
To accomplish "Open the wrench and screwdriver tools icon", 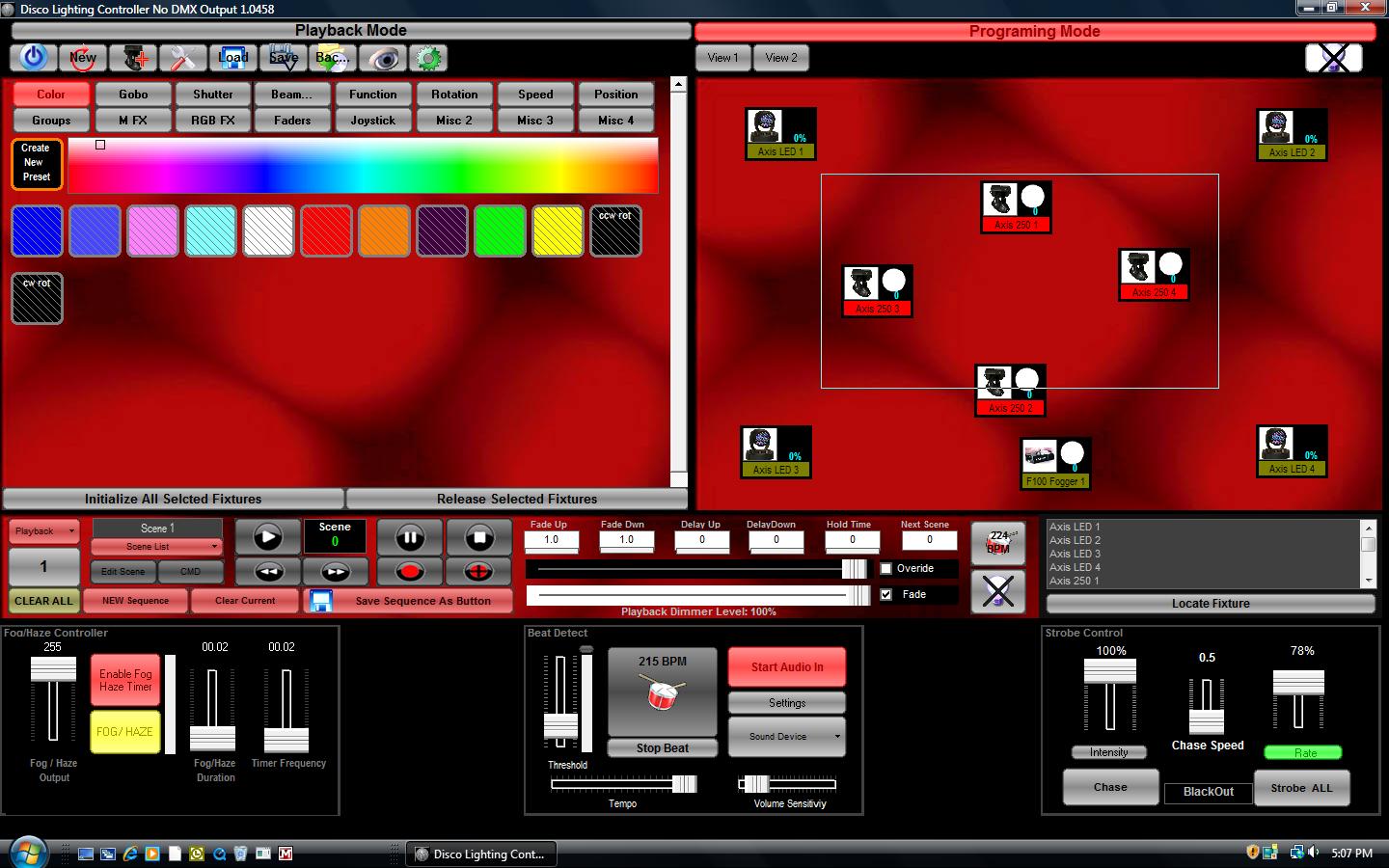I will pyautogui.click(x=182, y=58).
